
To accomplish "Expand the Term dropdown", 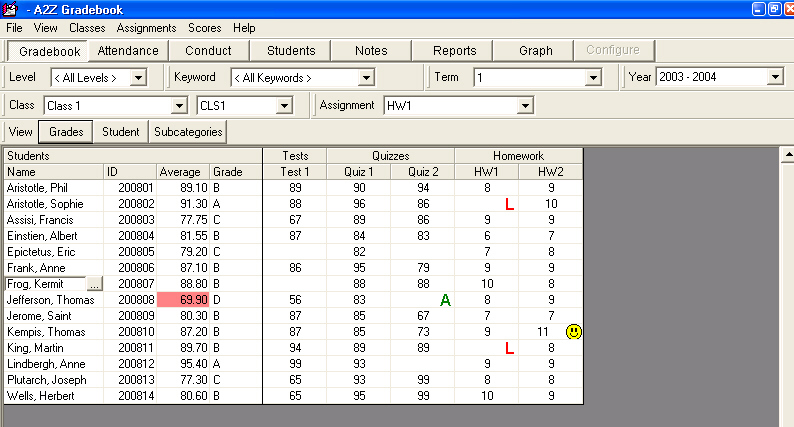I will click(593, 78).
